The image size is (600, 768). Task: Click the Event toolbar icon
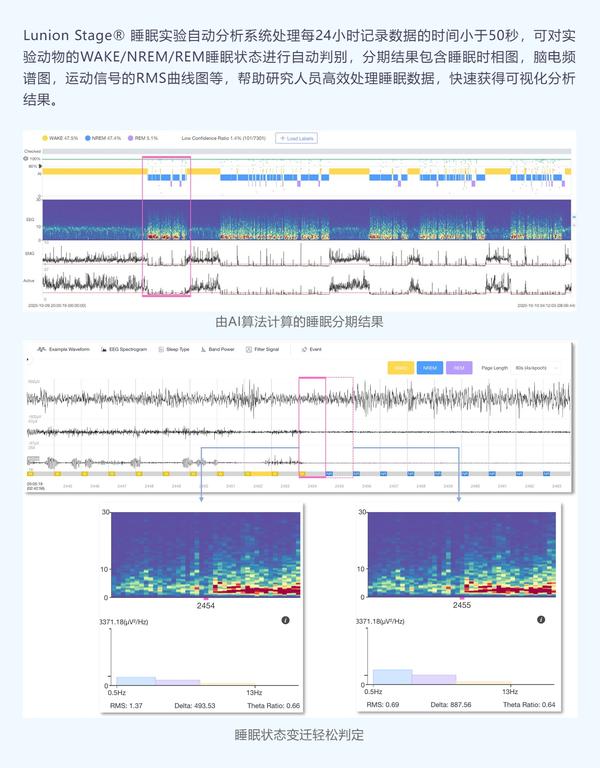[x=312, y=349]
